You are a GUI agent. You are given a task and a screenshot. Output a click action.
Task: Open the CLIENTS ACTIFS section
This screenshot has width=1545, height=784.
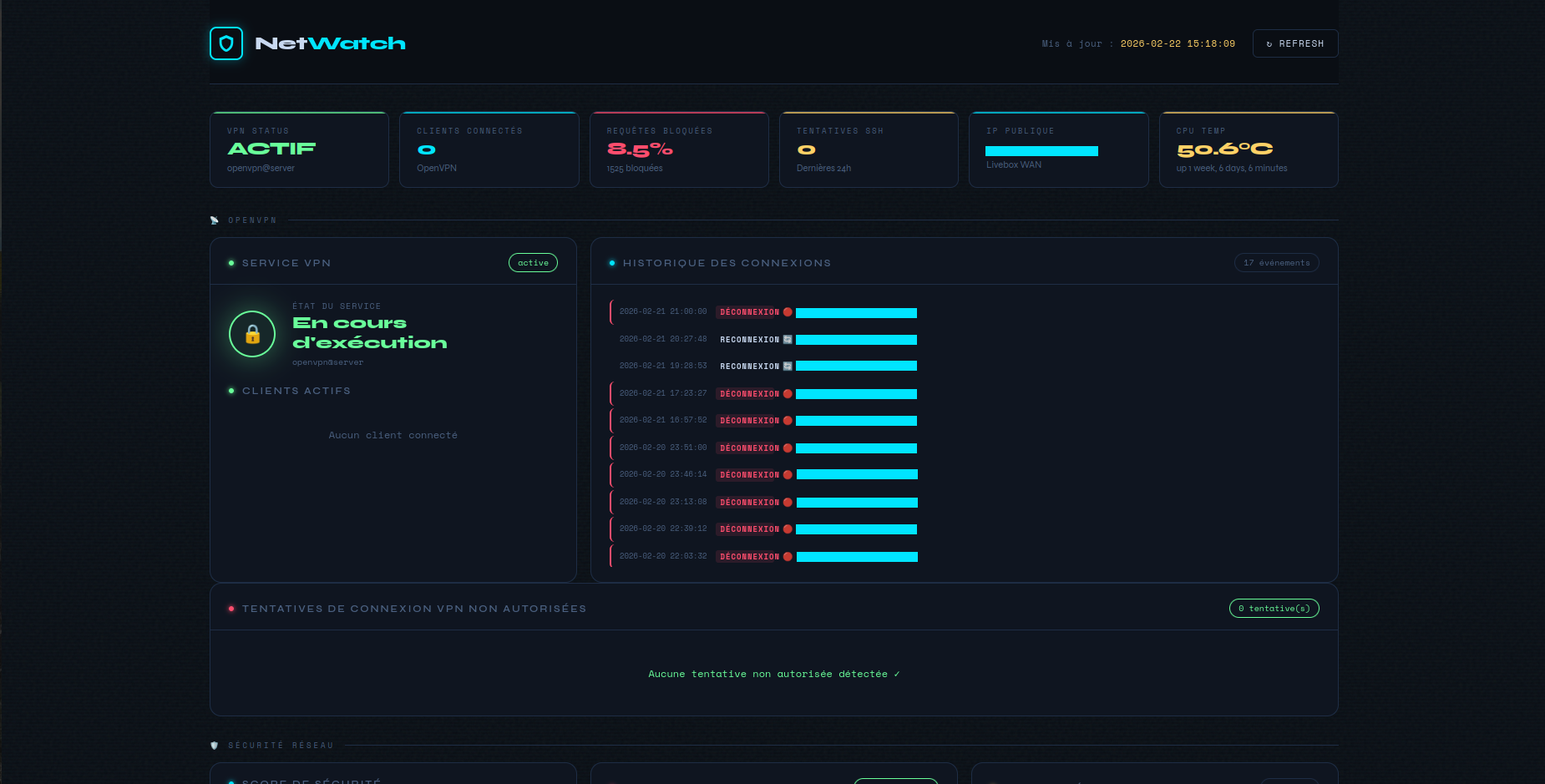click(296, 391)
